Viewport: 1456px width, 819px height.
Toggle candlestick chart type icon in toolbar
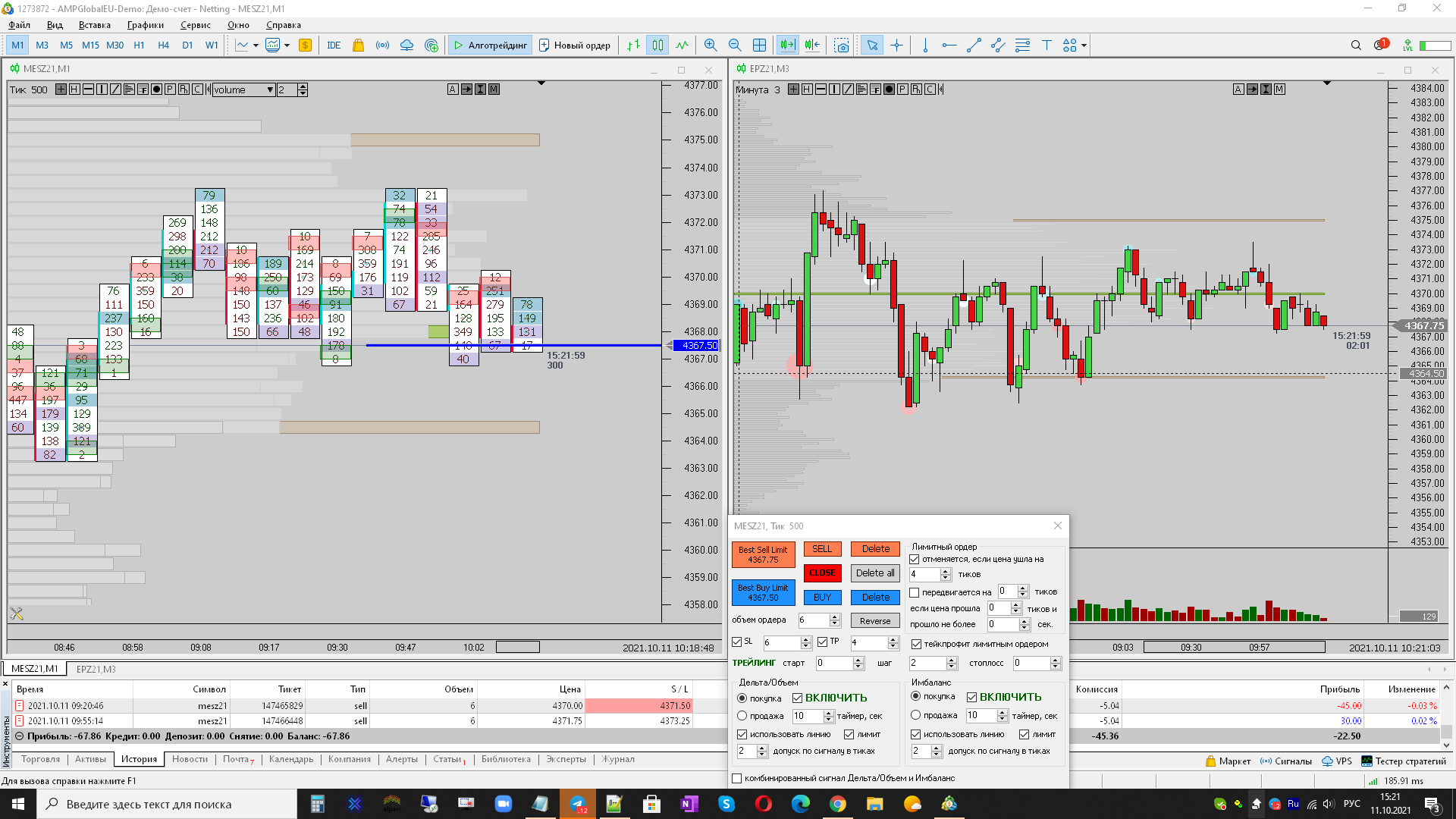click(x=657, y=45)
